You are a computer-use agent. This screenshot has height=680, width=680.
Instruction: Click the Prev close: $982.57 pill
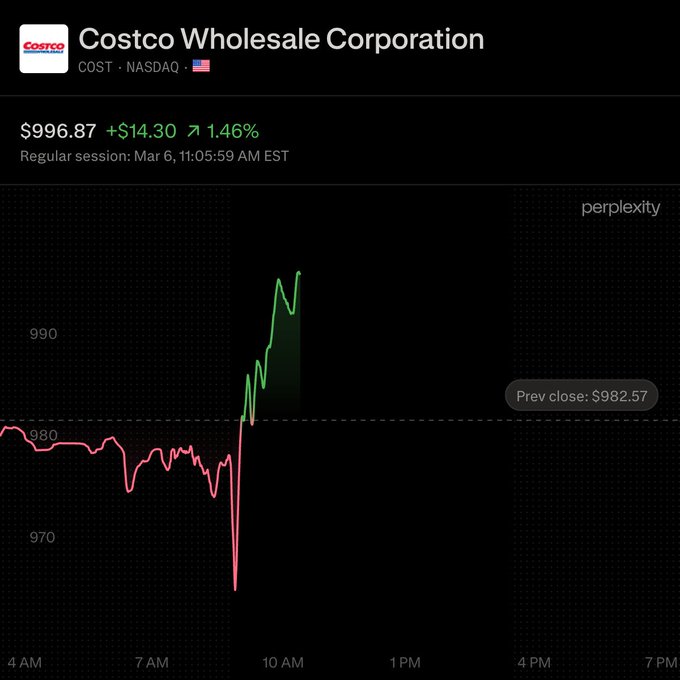point(581,396)
